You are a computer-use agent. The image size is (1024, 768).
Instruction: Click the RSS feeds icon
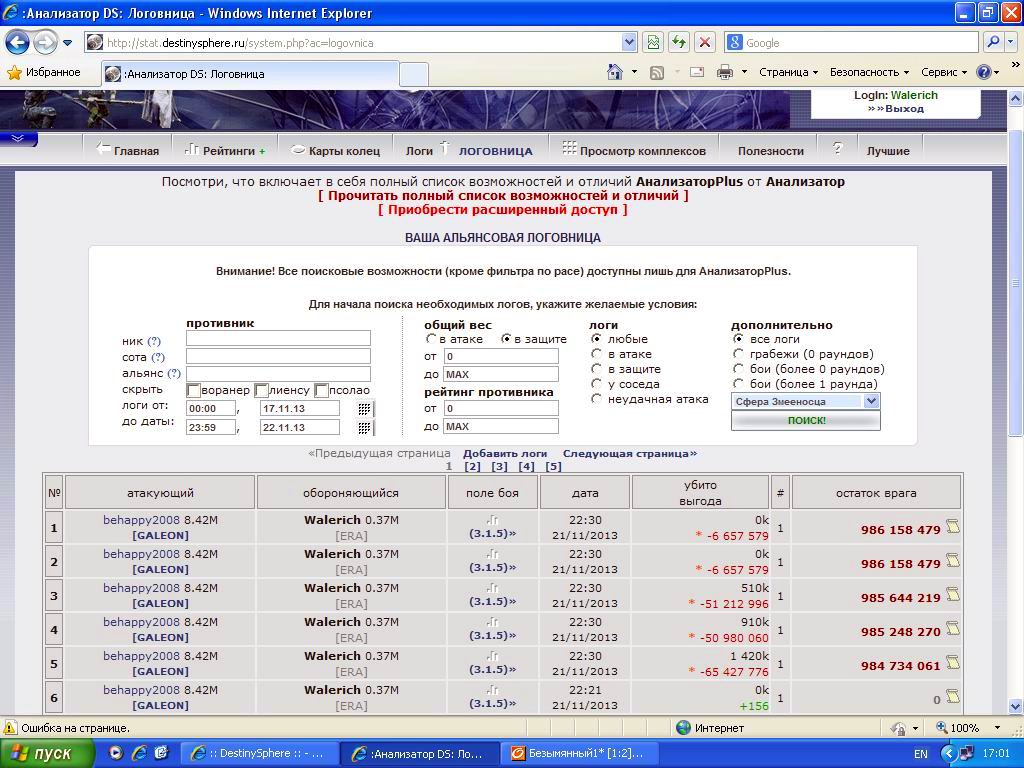[x=657, y=72]
